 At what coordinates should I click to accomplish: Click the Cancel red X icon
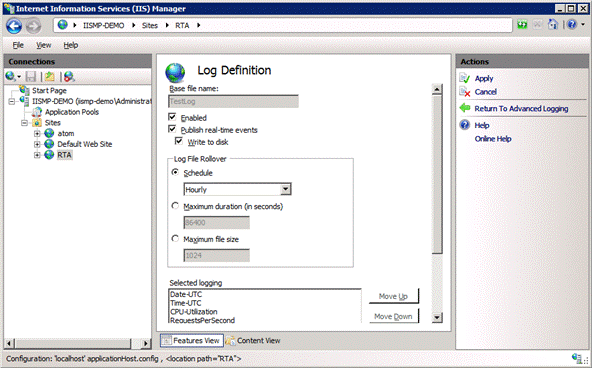(465, 92)
